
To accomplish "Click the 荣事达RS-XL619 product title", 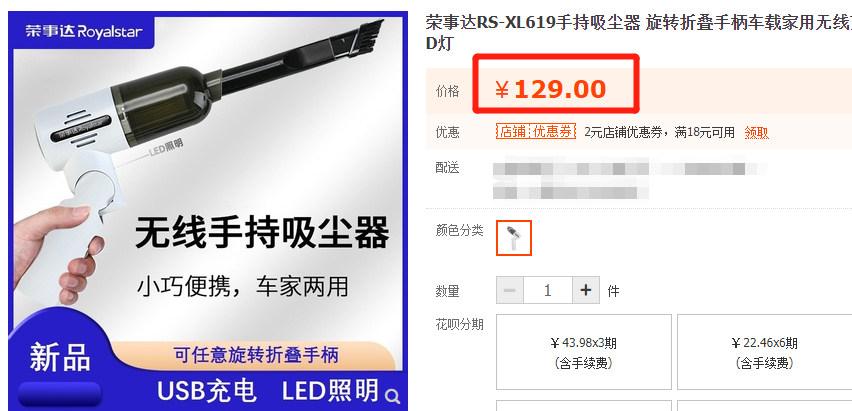I will point(638,33).
